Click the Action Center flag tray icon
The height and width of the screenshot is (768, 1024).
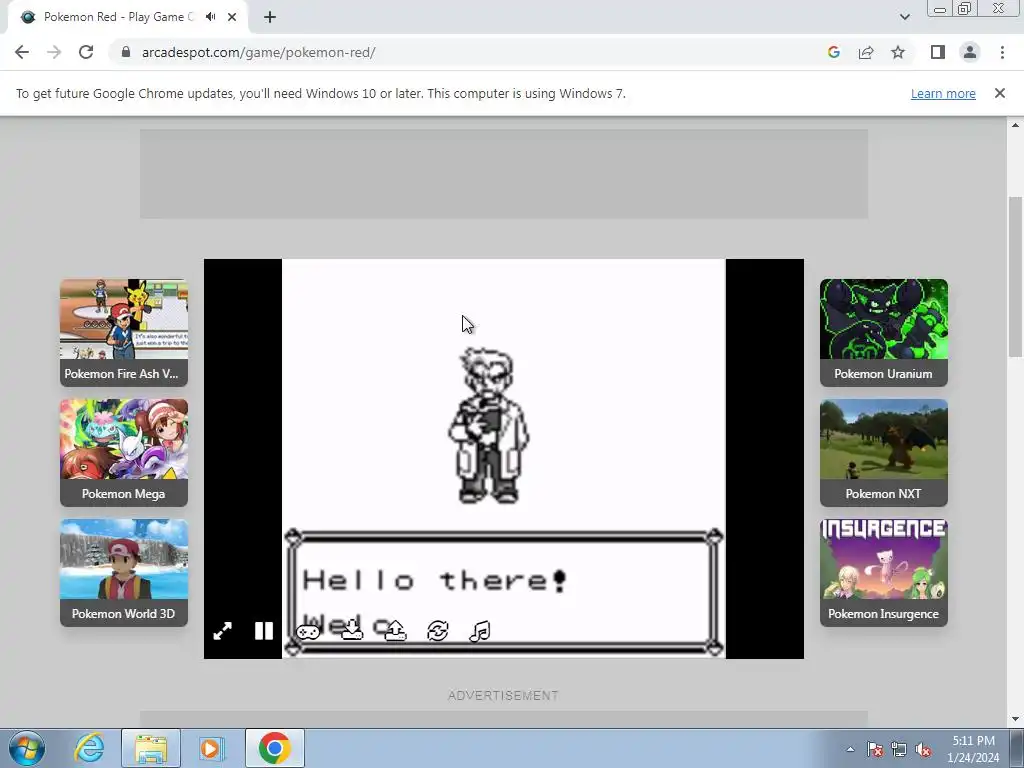(875, 749)
